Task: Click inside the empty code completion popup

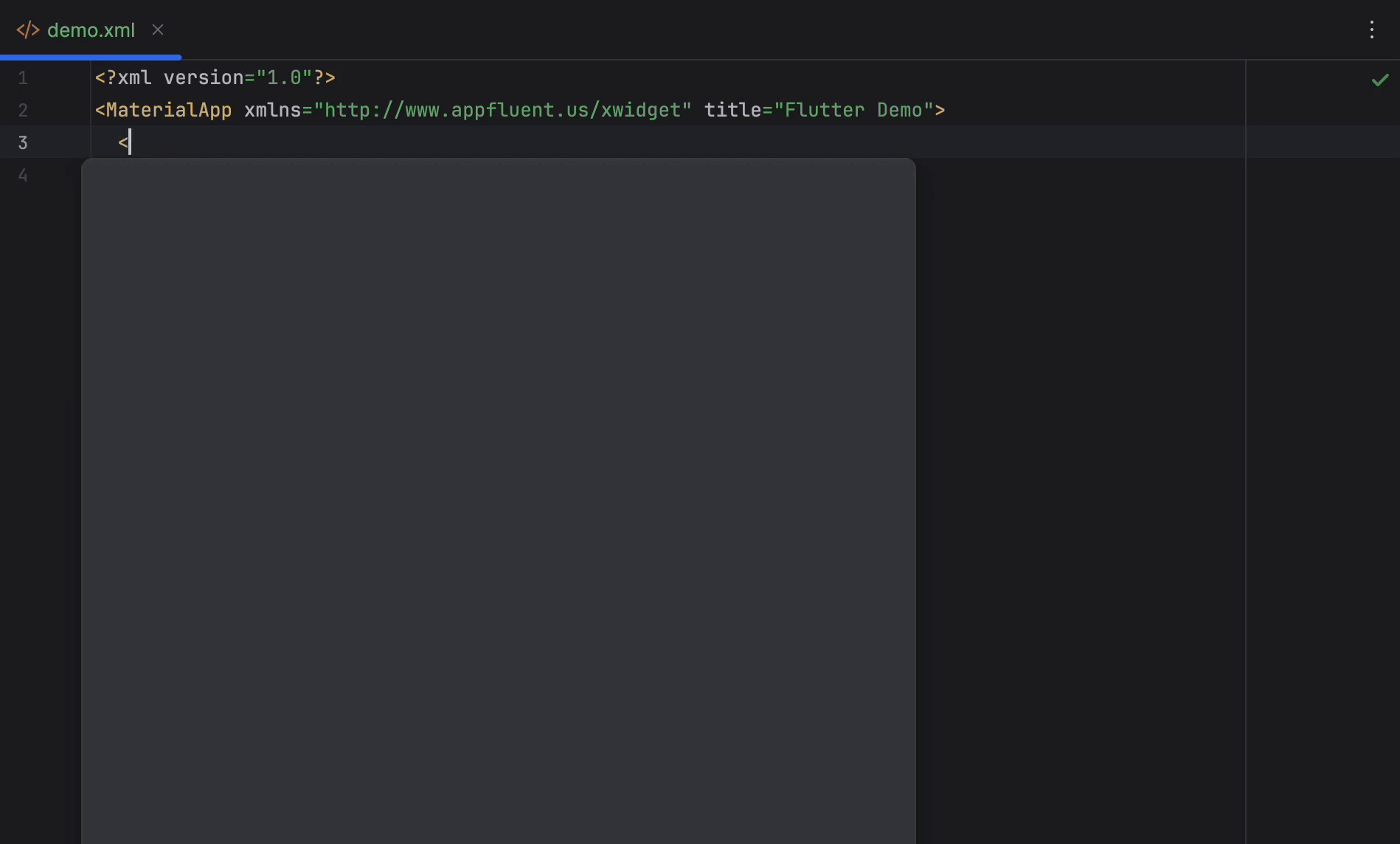Action: (498, 502)
